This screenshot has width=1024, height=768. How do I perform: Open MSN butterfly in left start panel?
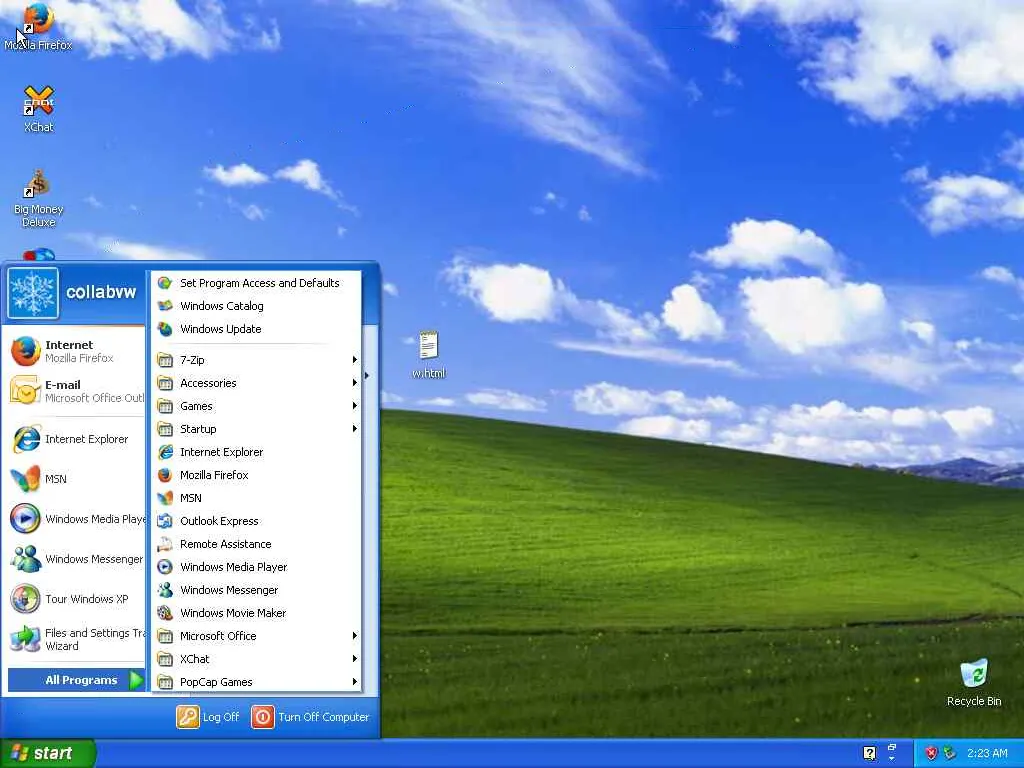click(x=77, y=479)
